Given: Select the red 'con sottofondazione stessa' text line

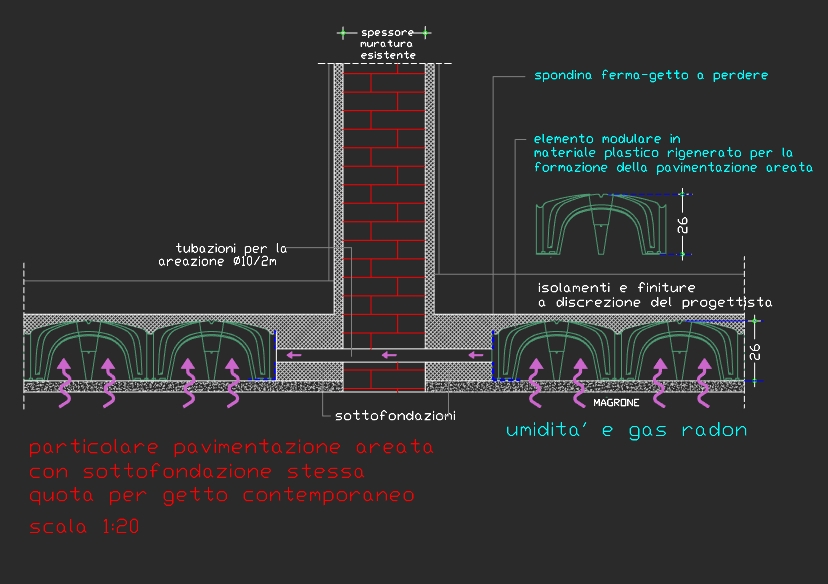Looking at the screenshot, I should pyautogui.click(x=196, y=471).
